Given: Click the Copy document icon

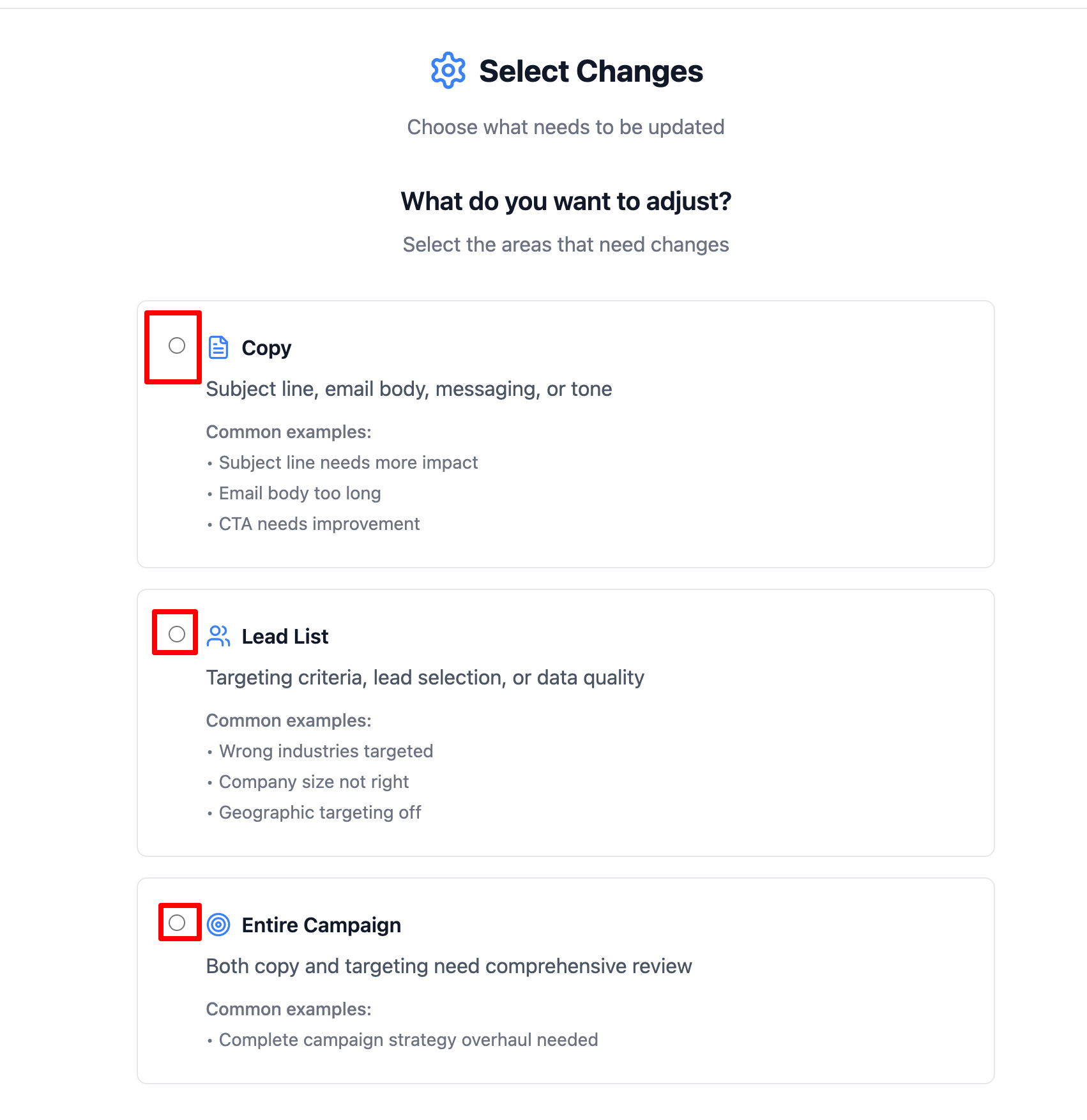Looking at the screenshot, I should tap(218, 347).
